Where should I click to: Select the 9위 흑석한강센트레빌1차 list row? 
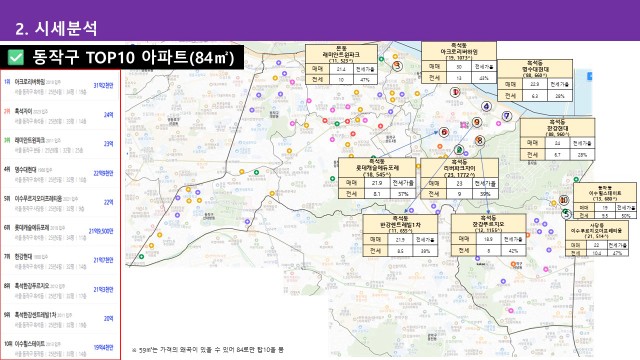point(60,319)
